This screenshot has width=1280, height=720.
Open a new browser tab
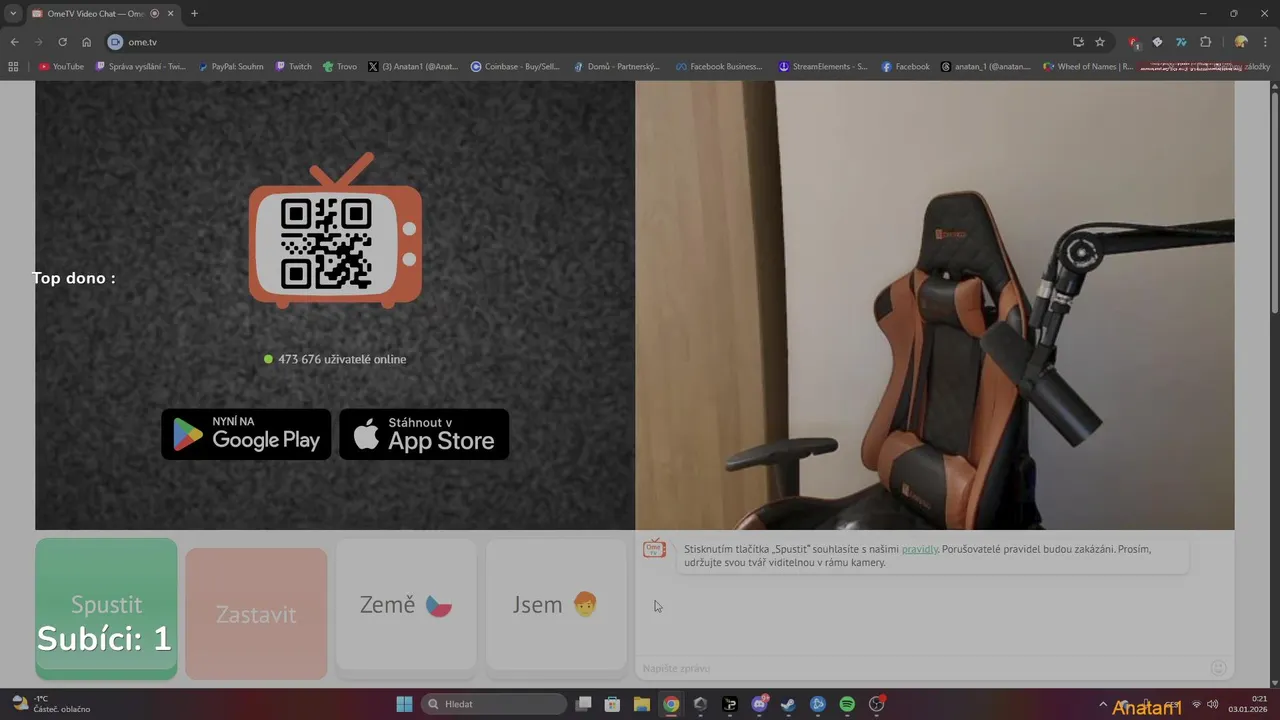(x=194, y=13)
